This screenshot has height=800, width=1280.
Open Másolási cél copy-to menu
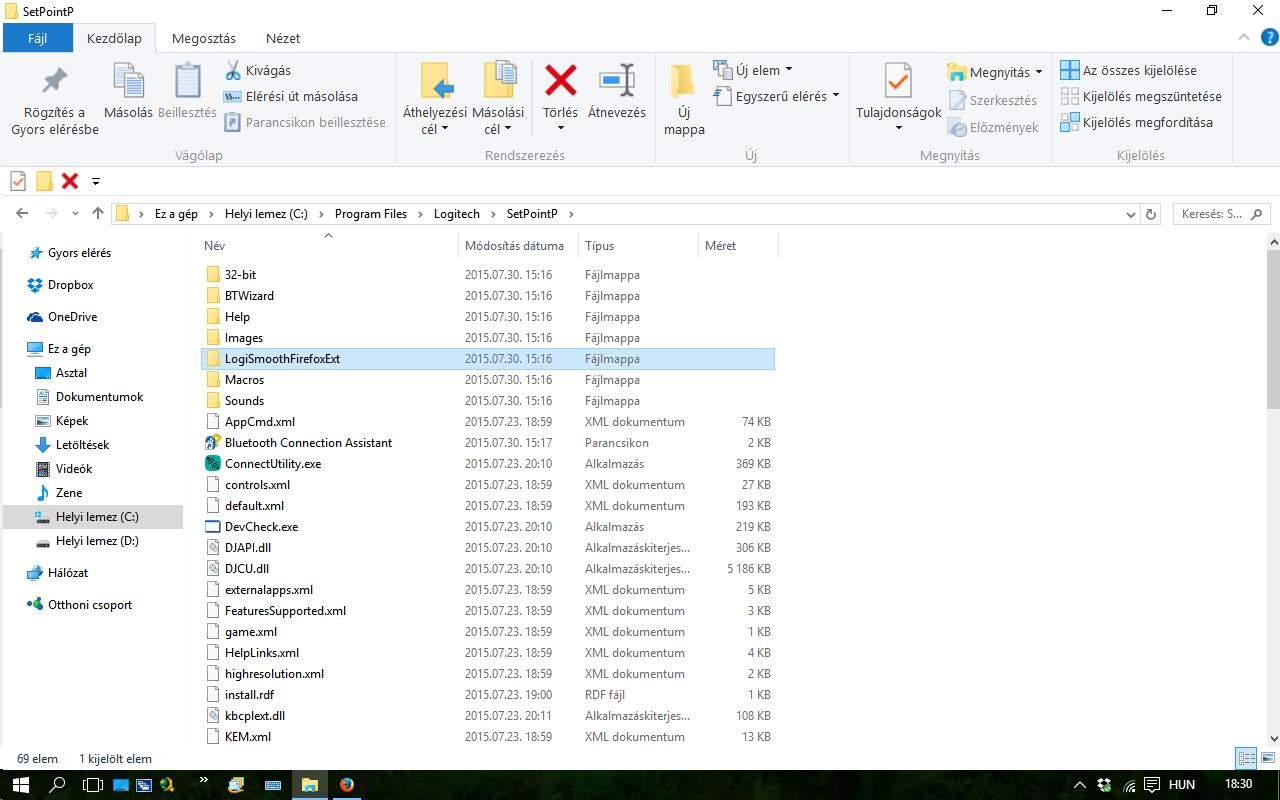pyautogui.click(x=498, y=100)
